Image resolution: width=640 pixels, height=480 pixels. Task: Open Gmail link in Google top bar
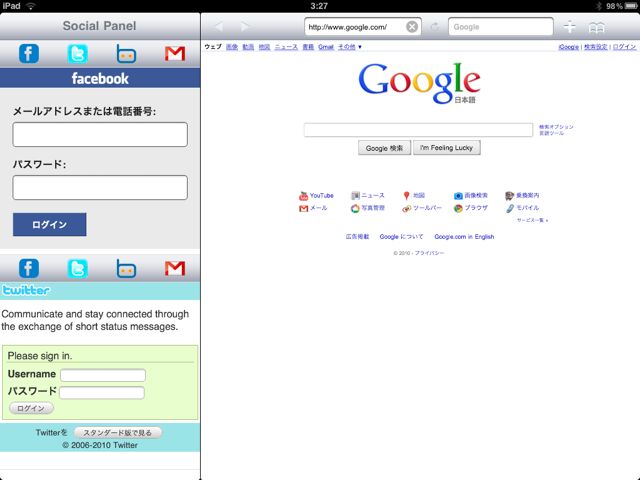[326, 47]
